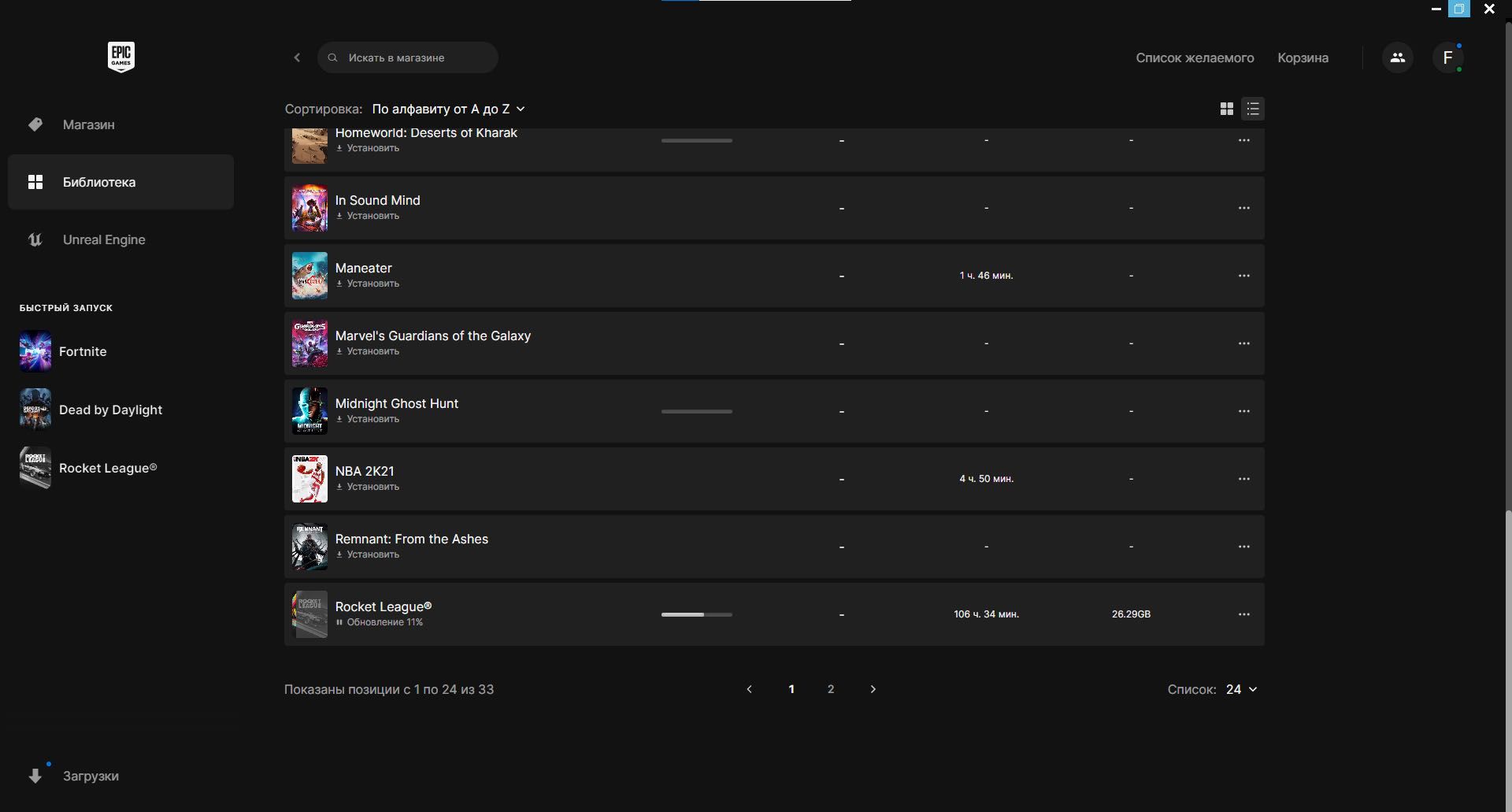Install Remnant: From the Ashes via Установить
This screenshot has height=812, width=1512.
368,554
